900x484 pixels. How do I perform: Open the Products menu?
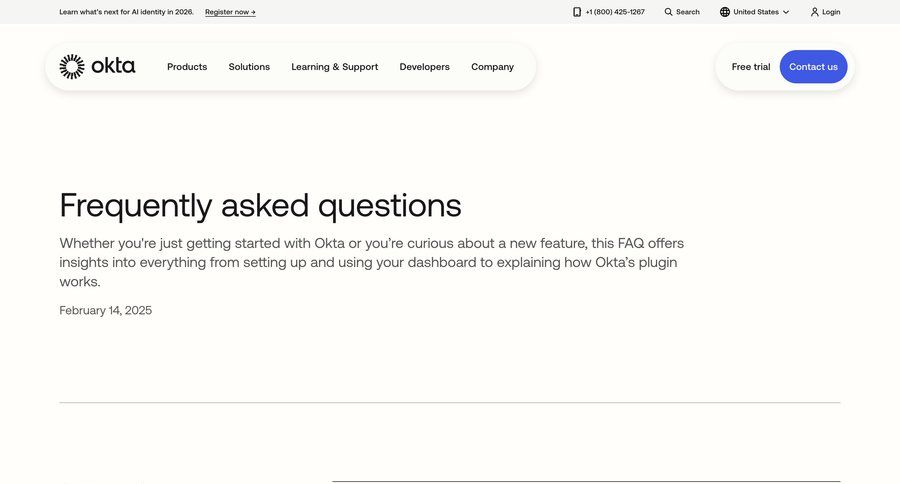(x=187, y=67)
